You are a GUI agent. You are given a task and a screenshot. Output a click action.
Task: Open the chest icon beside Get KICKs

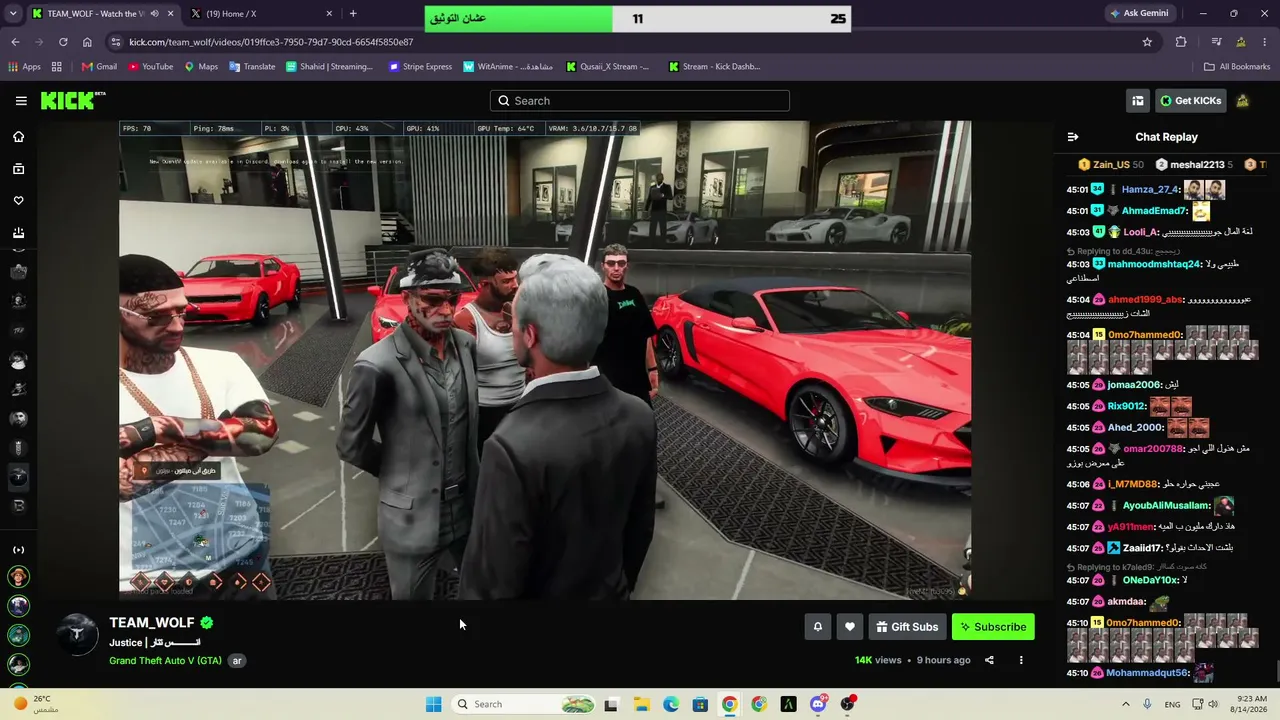1137,101
